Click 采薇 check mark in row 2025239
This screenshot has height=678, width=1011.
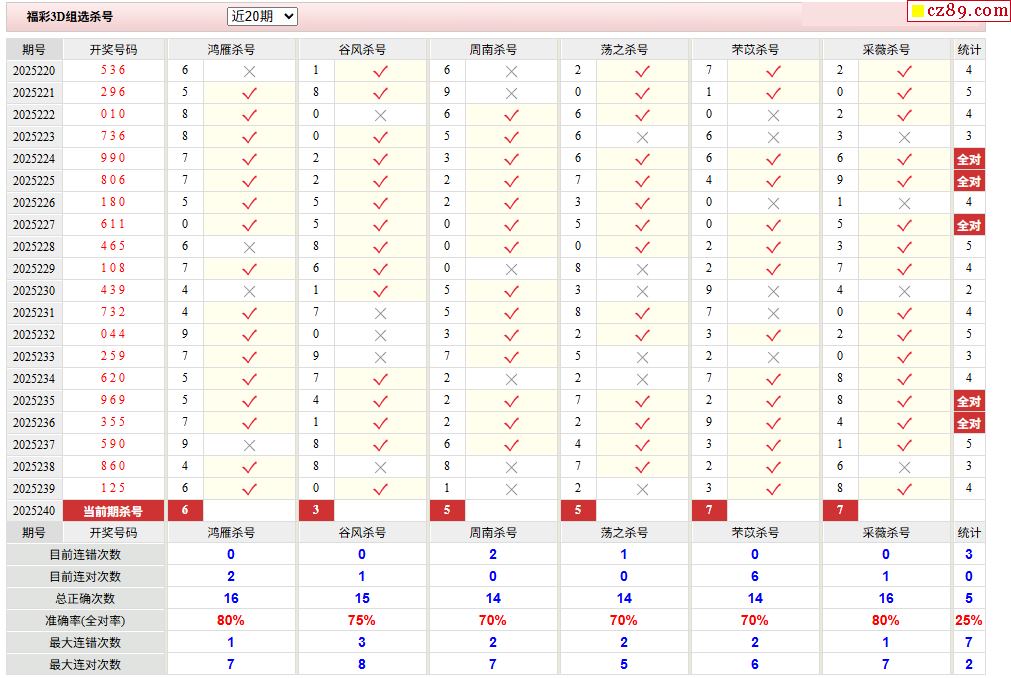[x=904, y=489]
